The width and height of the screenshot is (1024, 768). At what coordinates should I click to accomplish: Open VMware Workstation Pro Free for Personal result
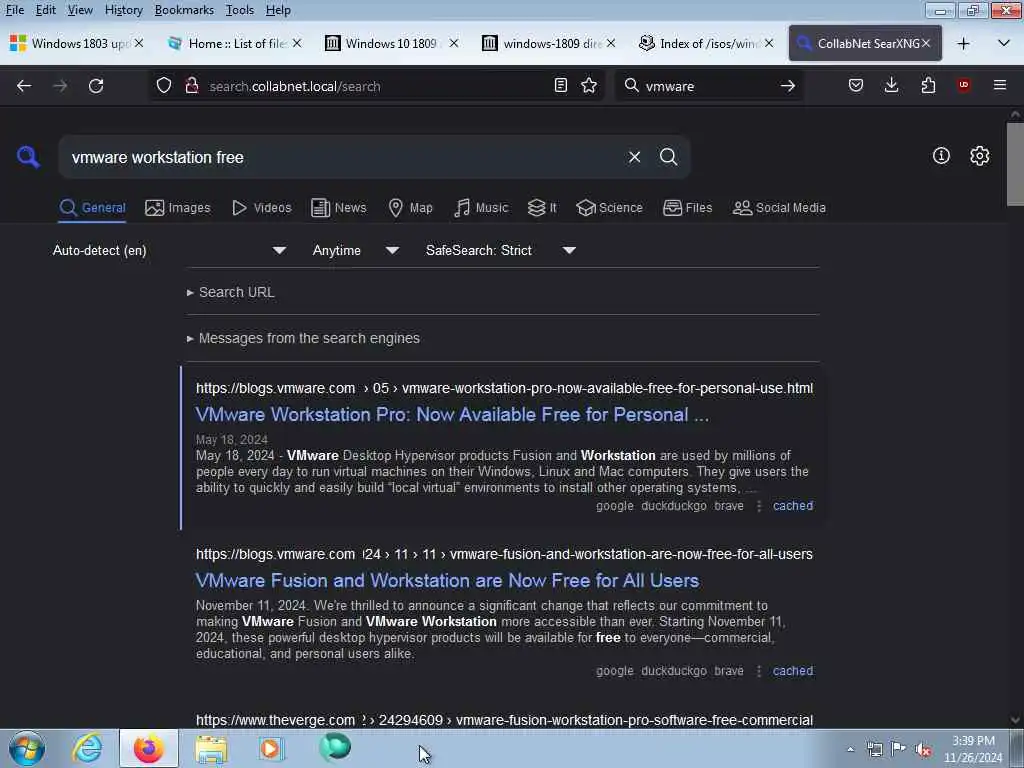pos(452,414)
